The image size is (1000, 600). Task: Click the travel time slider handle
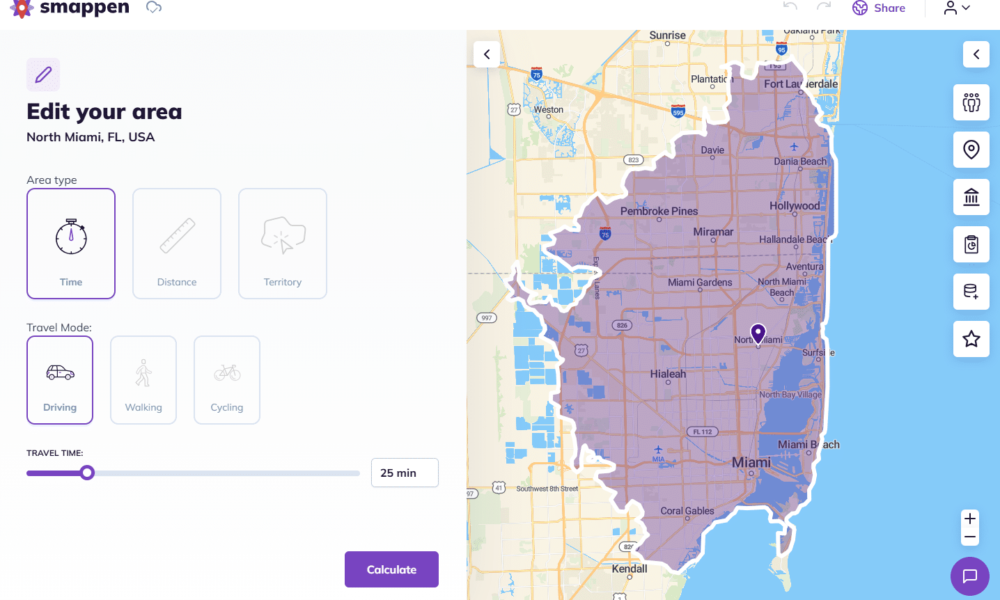(x=87, y=472)
